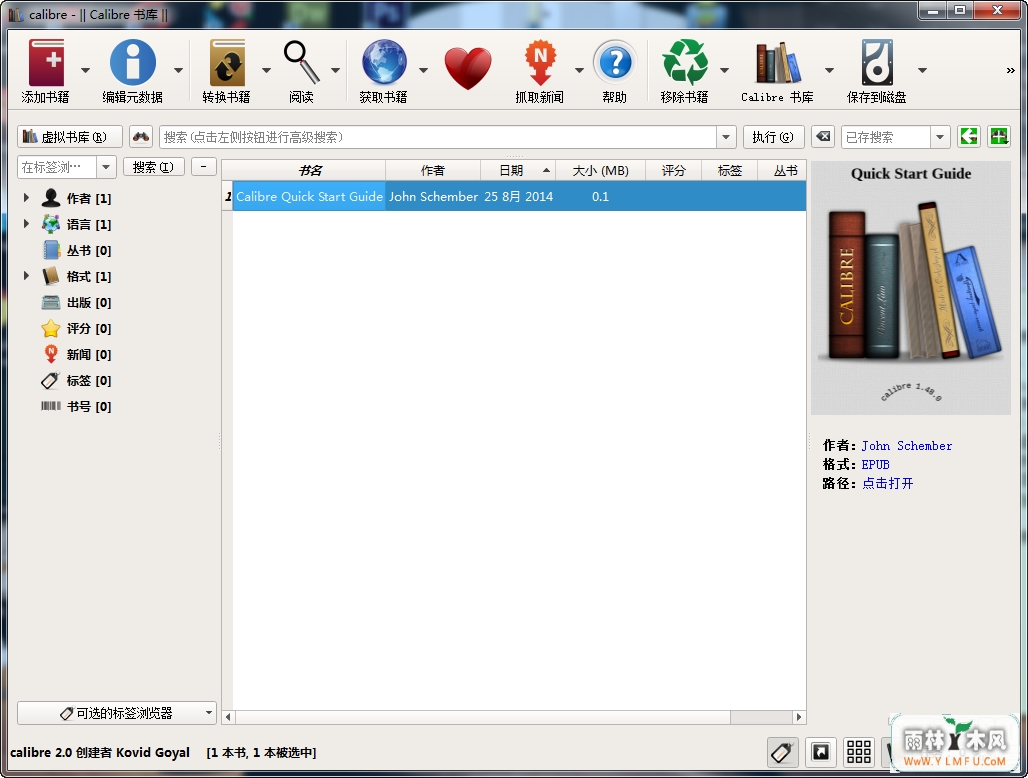Screen dimensions: 1028x778
Task: Click Virtual Library (虚拟书库) button
Action: 69,137
